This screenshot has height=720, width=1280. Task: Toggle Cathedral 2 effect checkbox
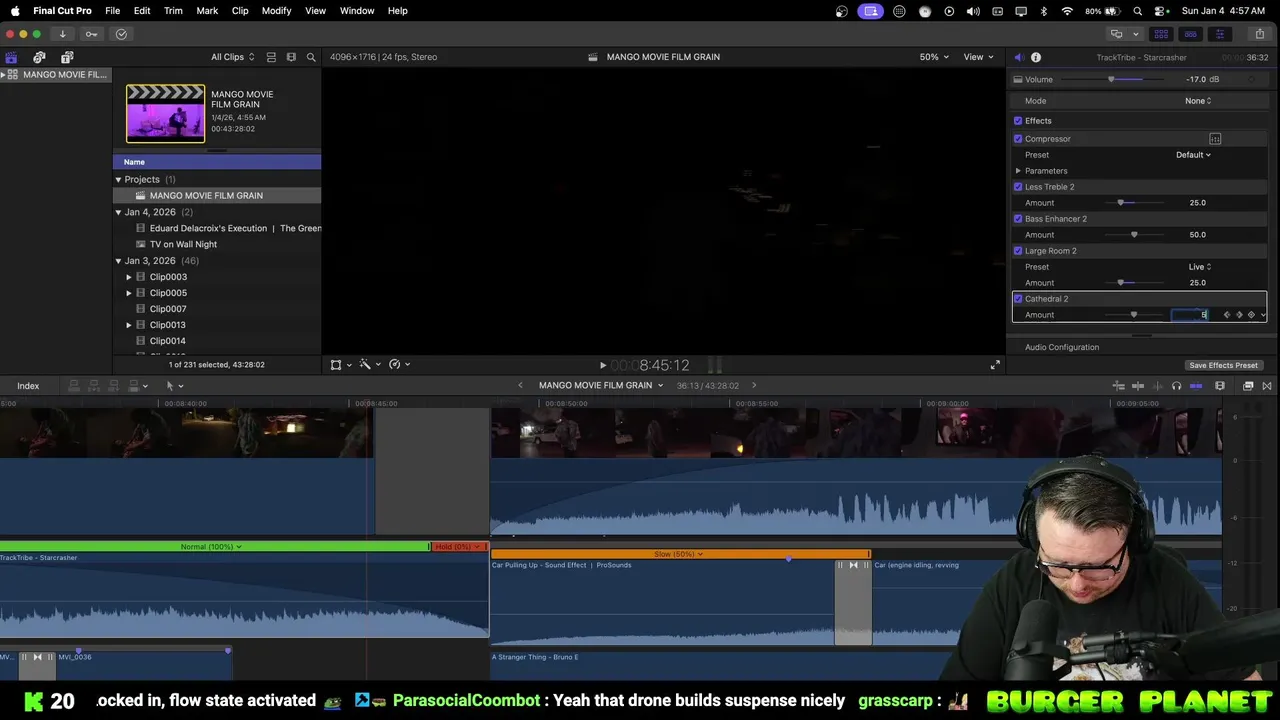(1018, 299)
